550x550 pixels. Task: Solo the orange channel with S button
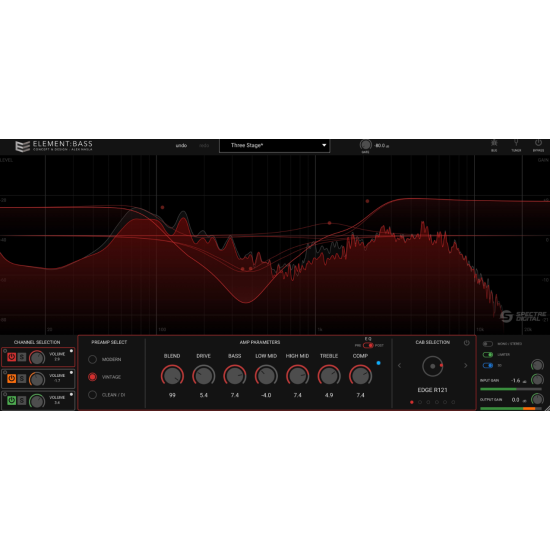22,378
